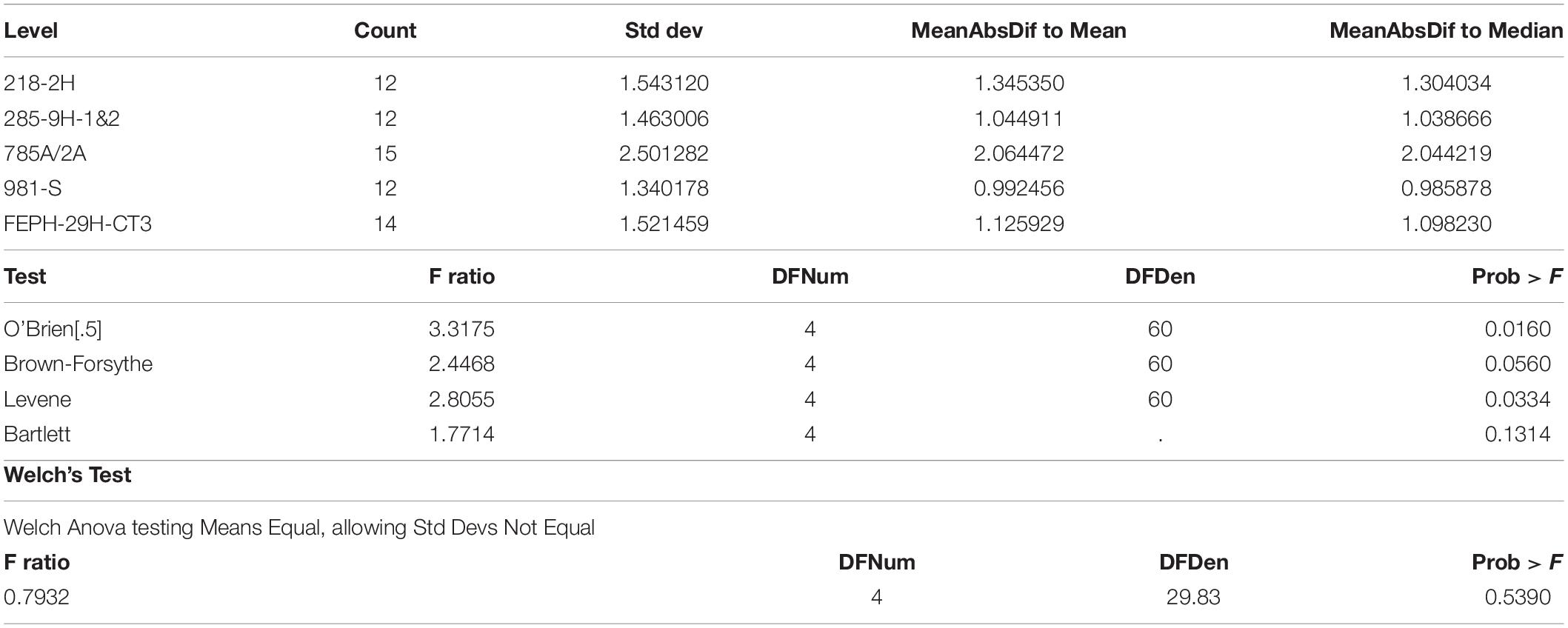Click the Level column header
Screen dimensions: 1568x628
pos(30,30)
